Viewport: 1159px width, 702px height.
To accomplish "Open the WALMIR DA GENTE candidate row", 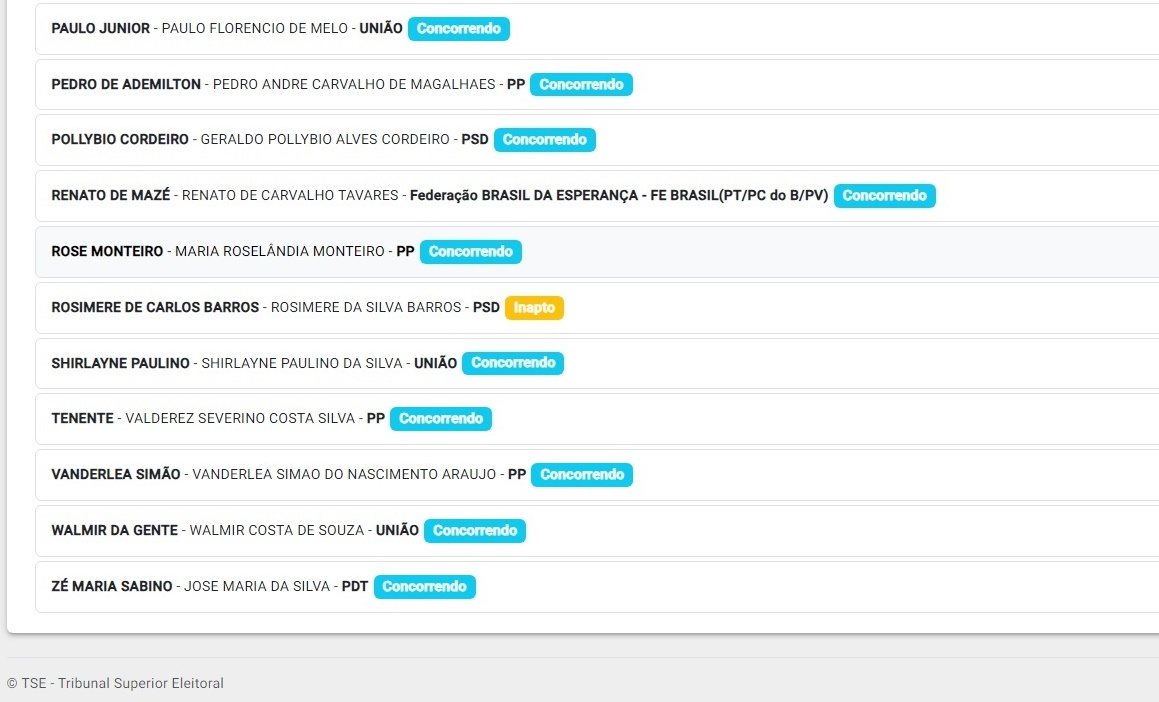I will [597, 531].
